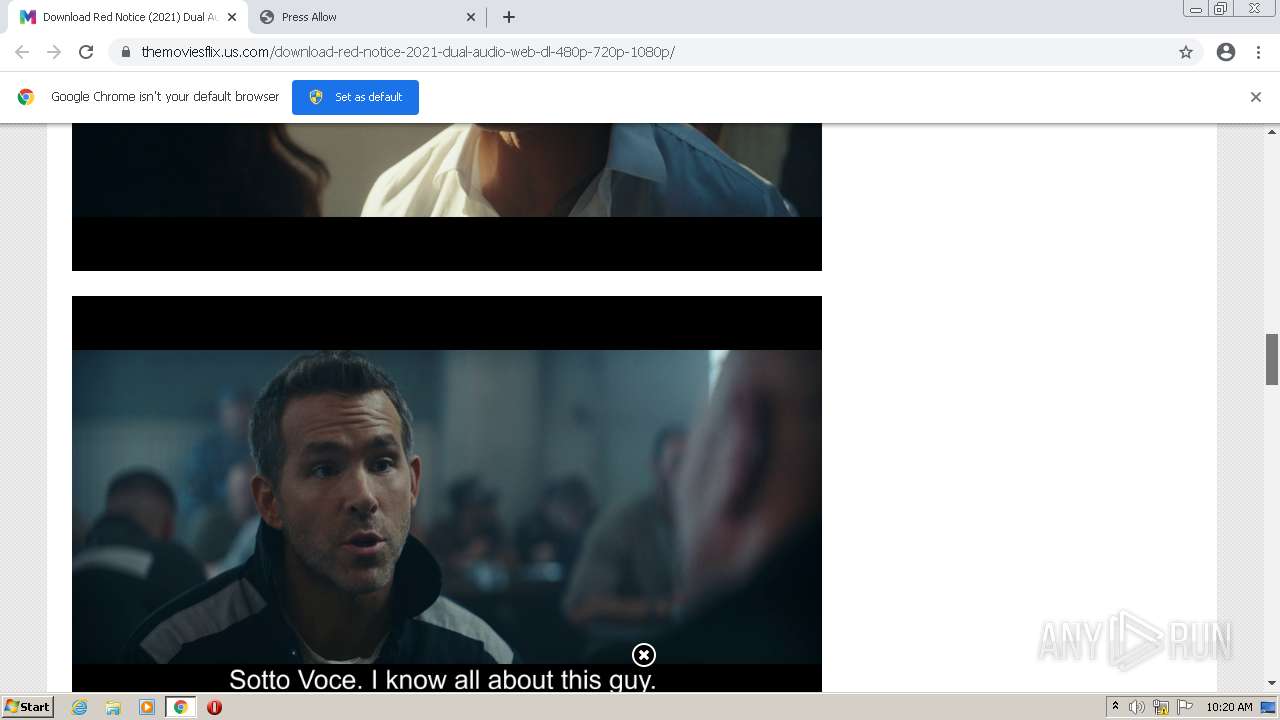Go forward to the next page
This screenshot has height=720, width=1280.
[x=54, y=52]
